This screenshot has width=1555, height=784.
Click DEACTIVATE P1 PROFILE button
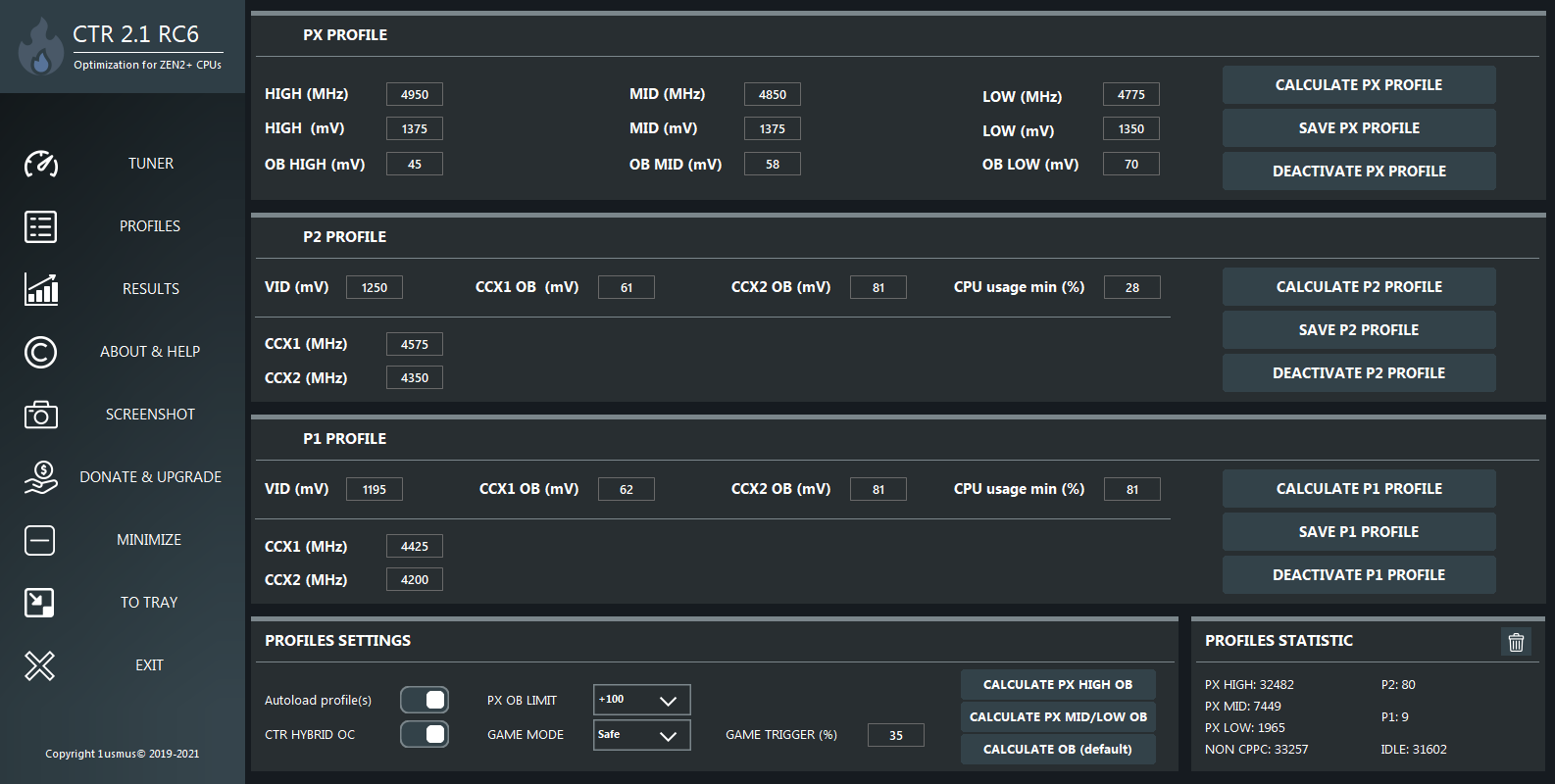pos(1358,575)
